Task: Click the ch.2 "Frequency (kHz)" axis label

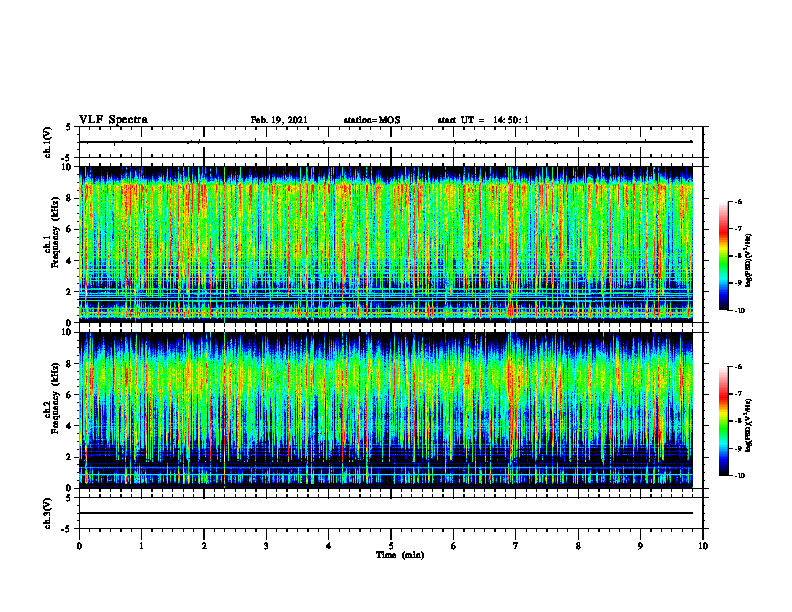Action: [55, 398]
